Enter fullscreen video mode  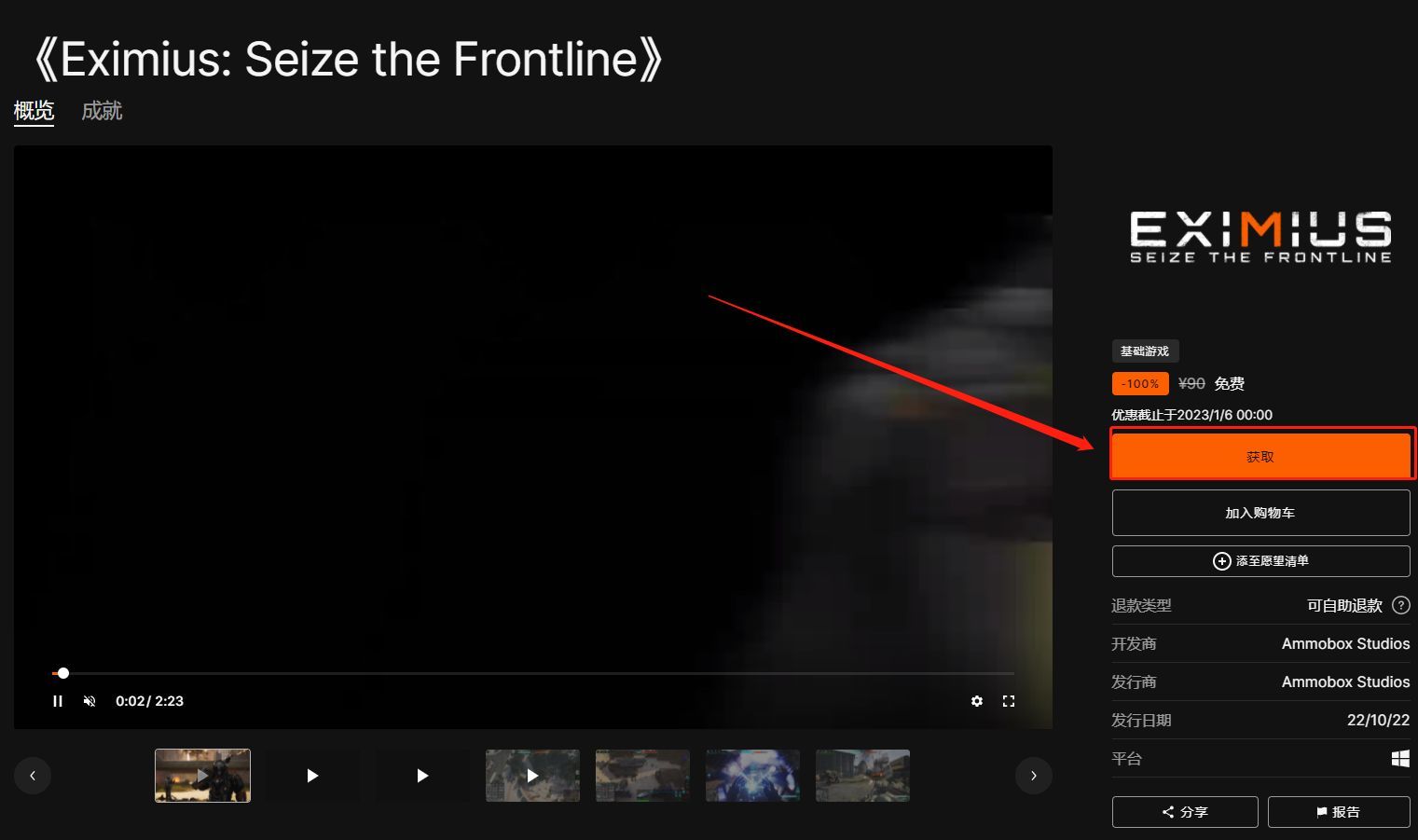click(x=1009, y=701)
